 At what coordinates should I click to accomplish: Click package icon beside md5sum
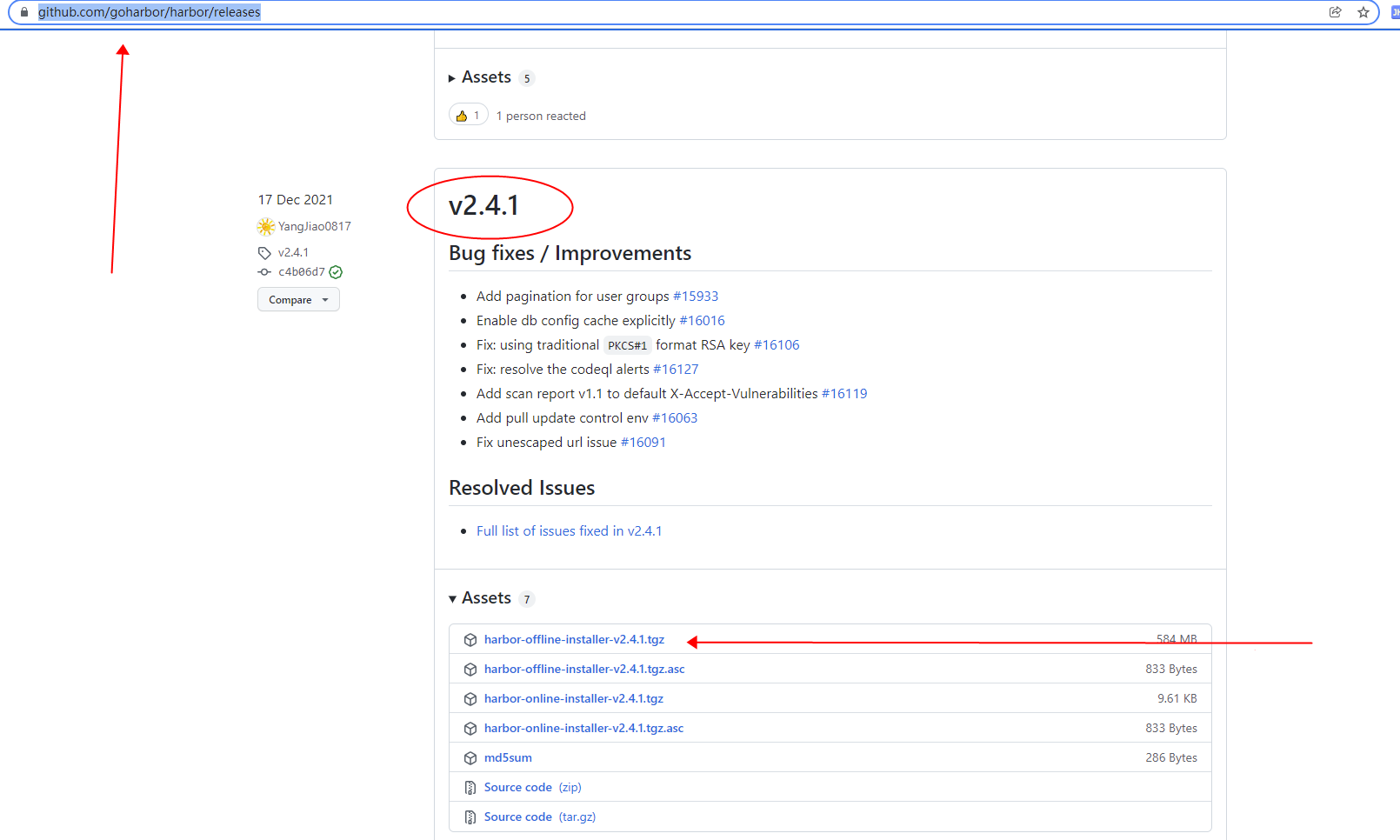(x=470, y=758)
